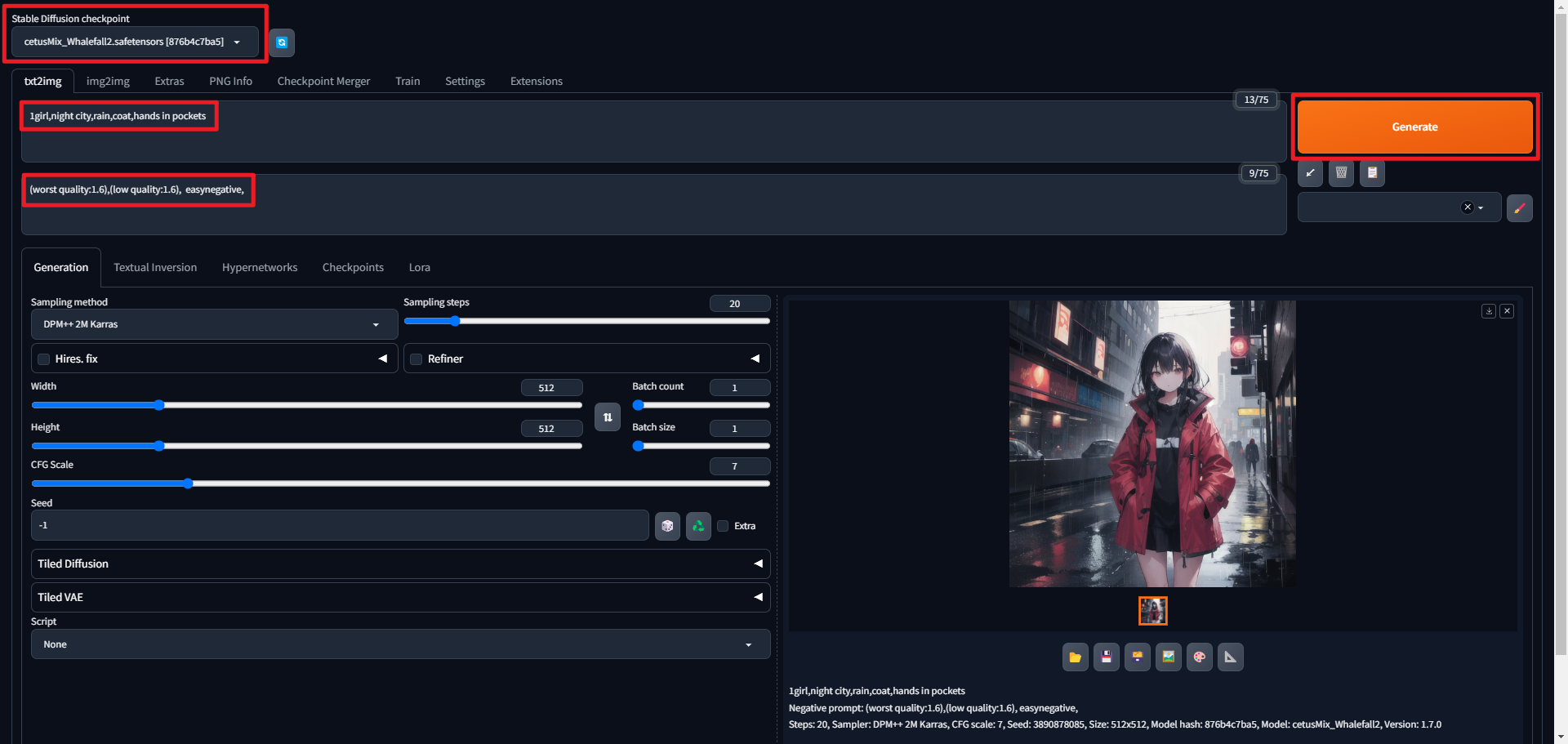Clear the selected styles with the x icon
The width and height of the screenshot is (1568, 744).
1468,207
